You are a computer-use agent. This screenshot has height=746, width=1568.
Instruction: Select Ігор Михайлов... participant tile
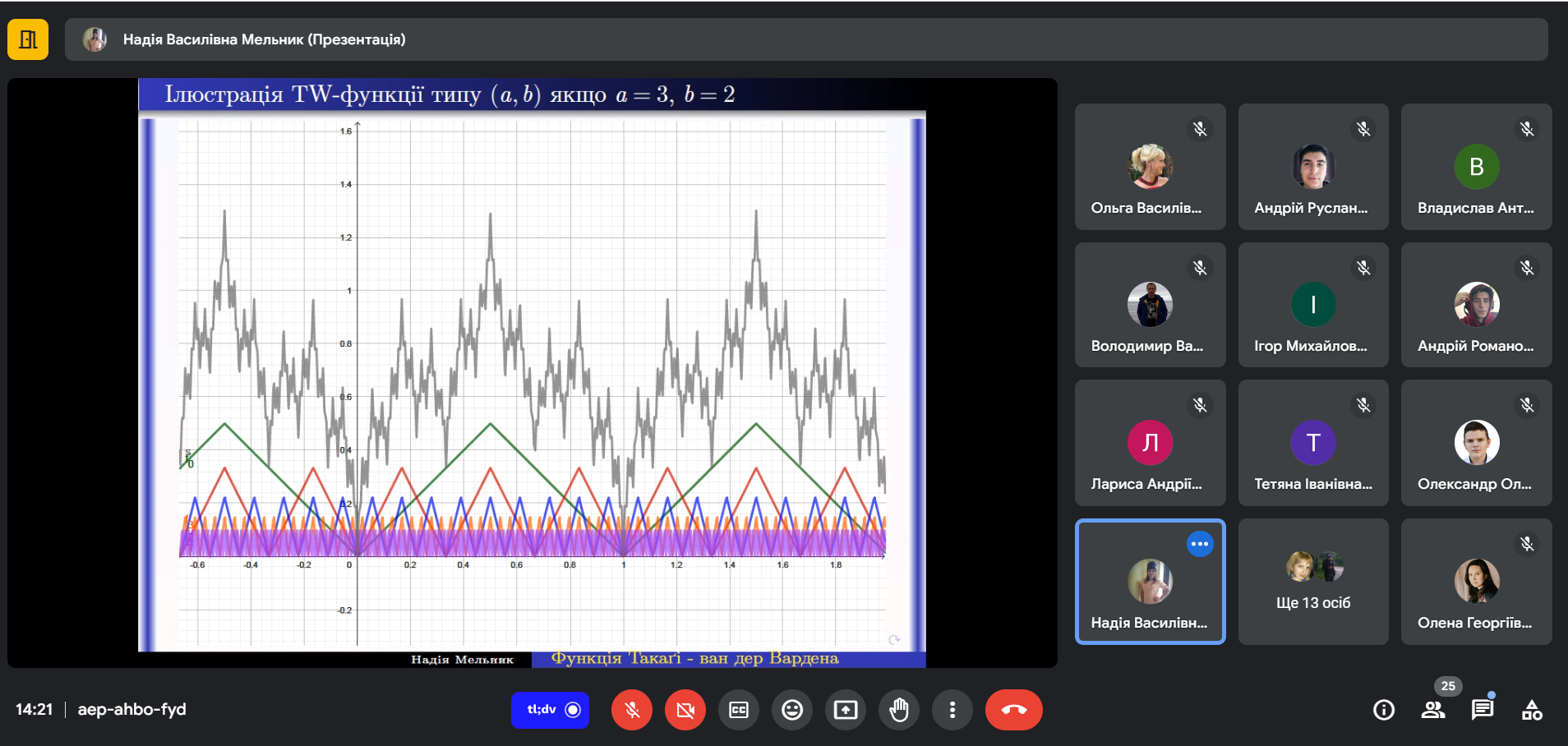click(x=1313, y=304)
